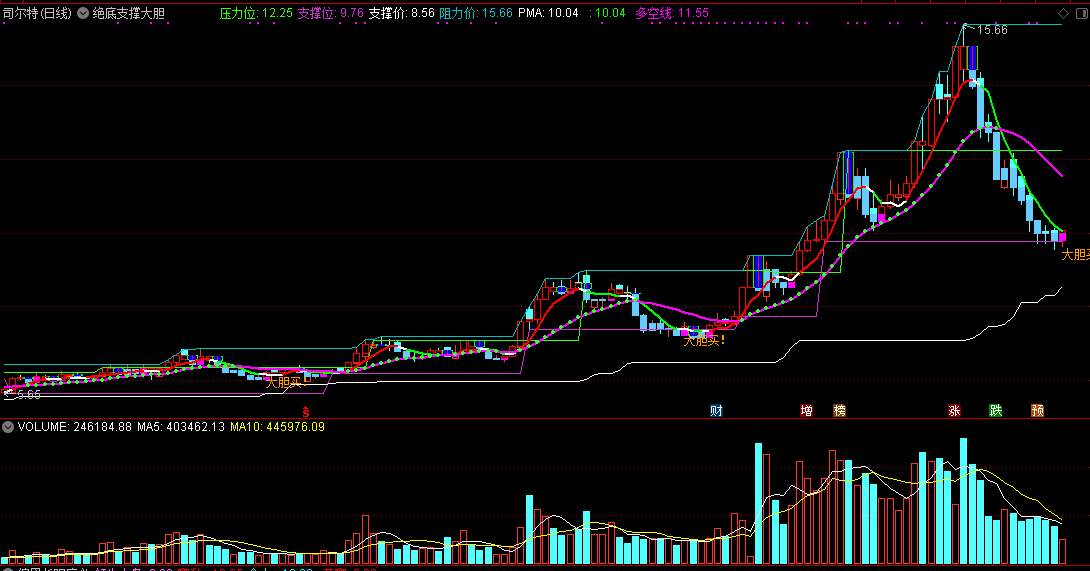
Task: Click the 绝底支撑大胆 indicator name
Action: tap(129, 13)
